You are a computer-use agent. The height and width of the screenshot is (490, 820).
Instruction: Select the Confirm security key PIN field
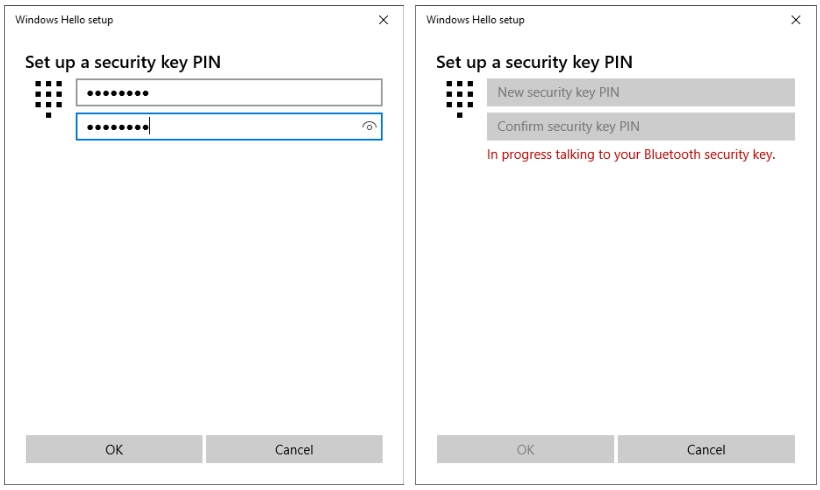click(640, 127)
